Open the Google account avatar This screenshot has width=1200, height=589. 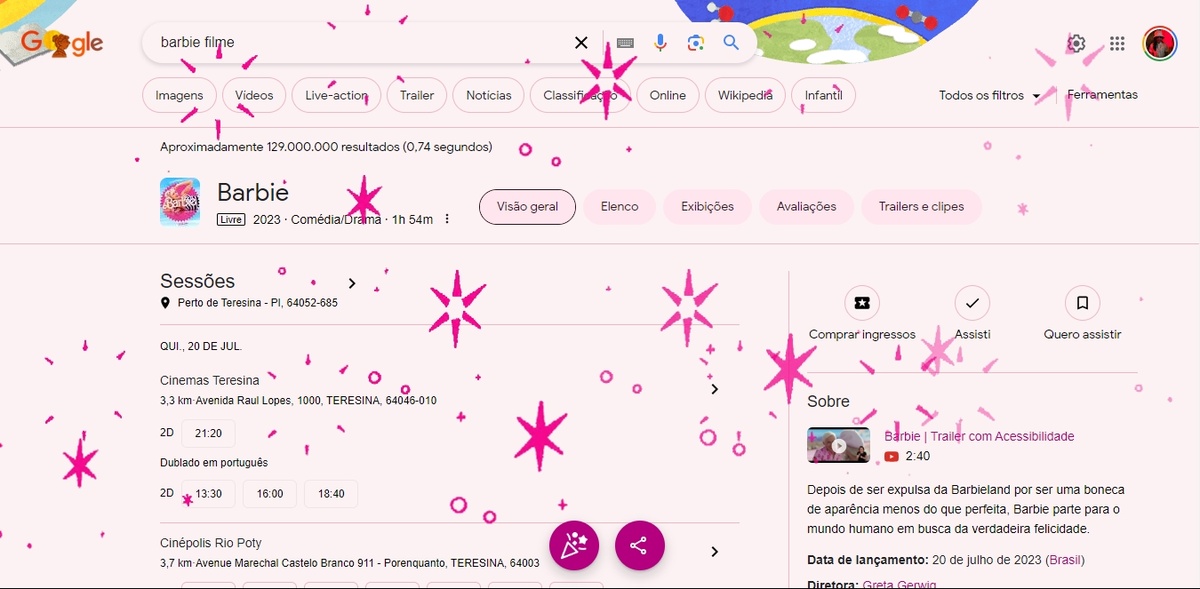tap(1160, 43)
